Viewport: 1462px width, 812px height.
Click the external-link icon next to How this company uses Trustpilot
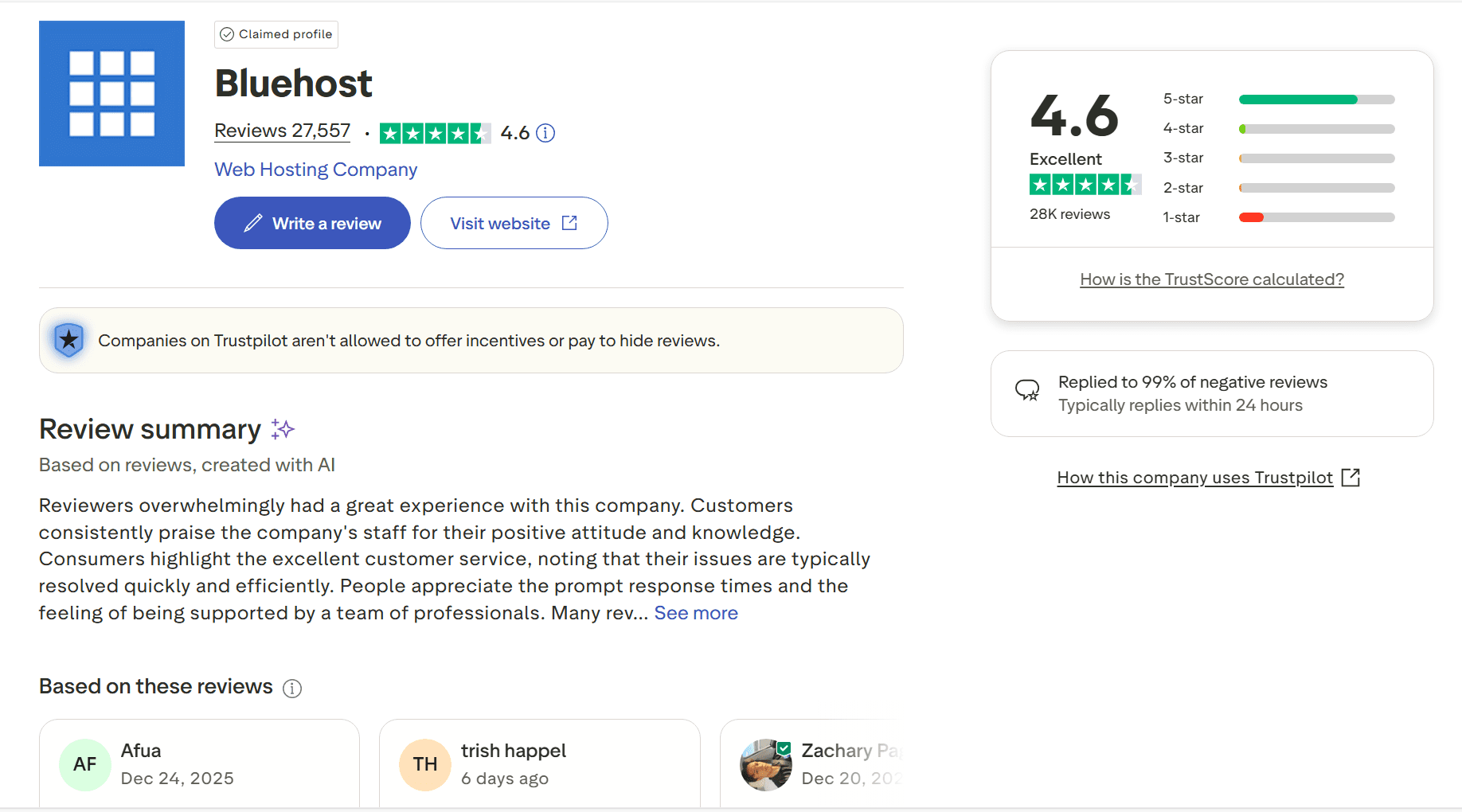pos(1351,476)
